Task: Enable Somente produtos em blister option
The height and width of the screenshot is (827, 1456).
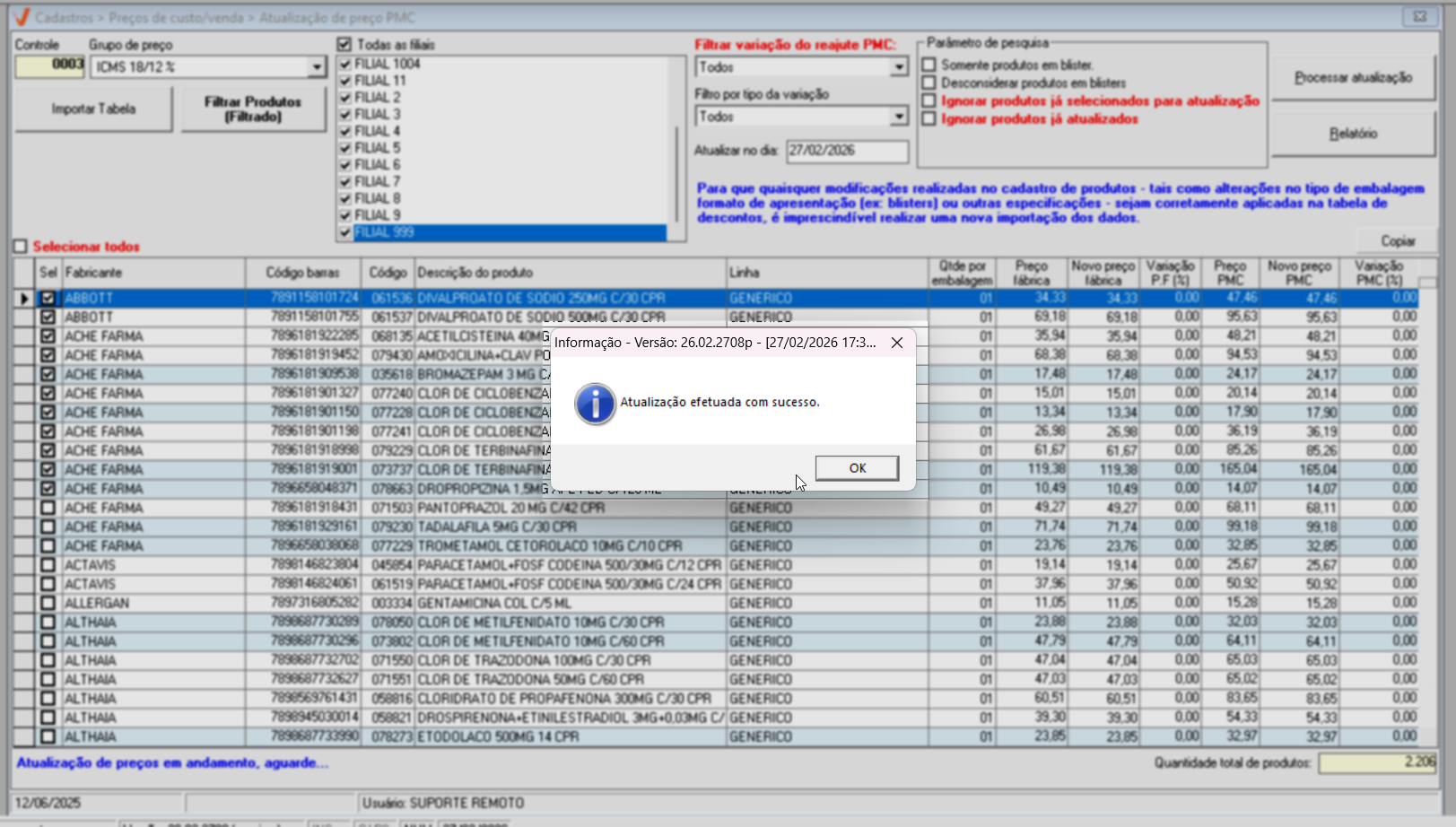Action: coord(929,65)
